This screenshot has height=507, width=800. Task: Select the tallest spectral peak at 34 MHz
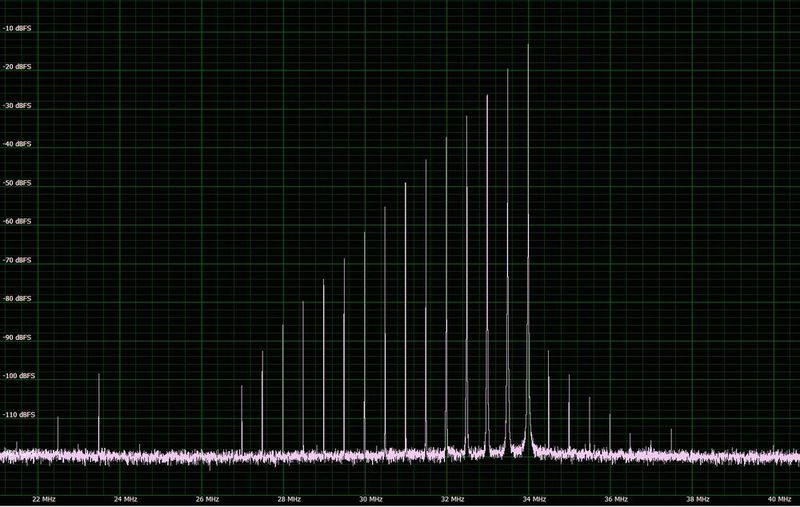[x=528, y=245]
